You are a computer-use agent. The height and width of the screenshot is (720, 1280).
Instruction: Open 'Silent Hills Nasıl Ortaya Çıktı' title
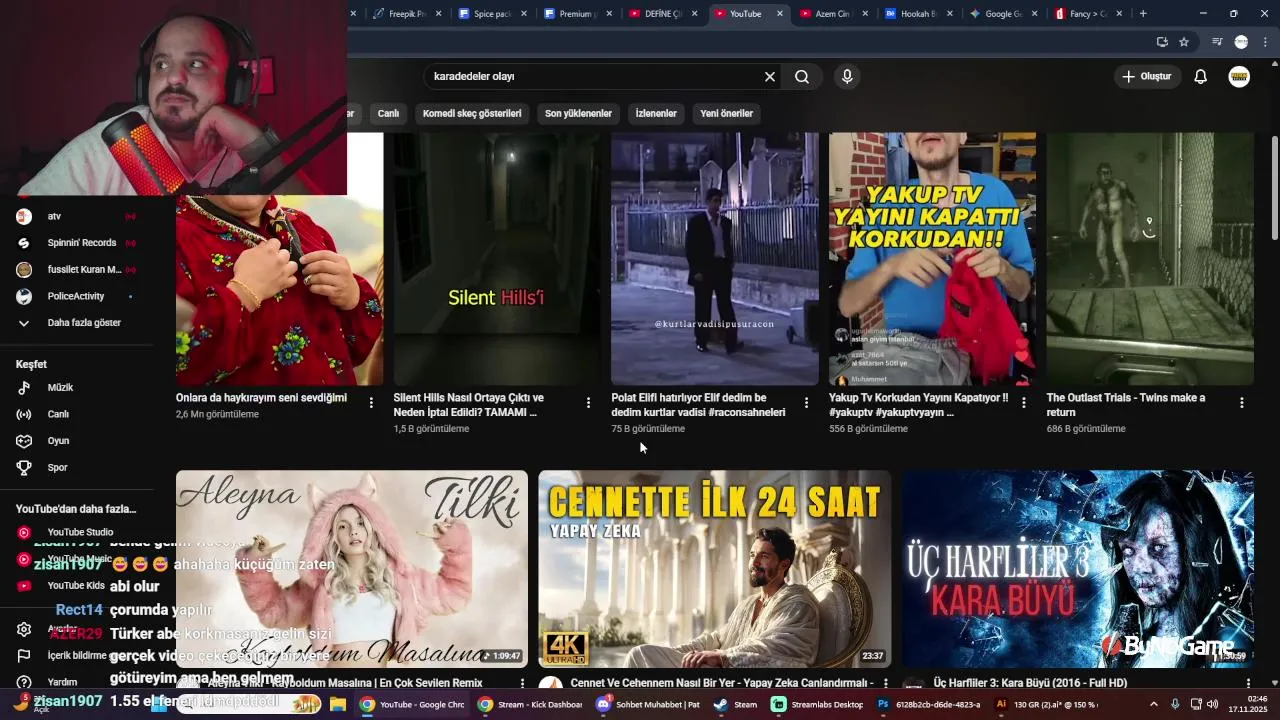point(469,405)
